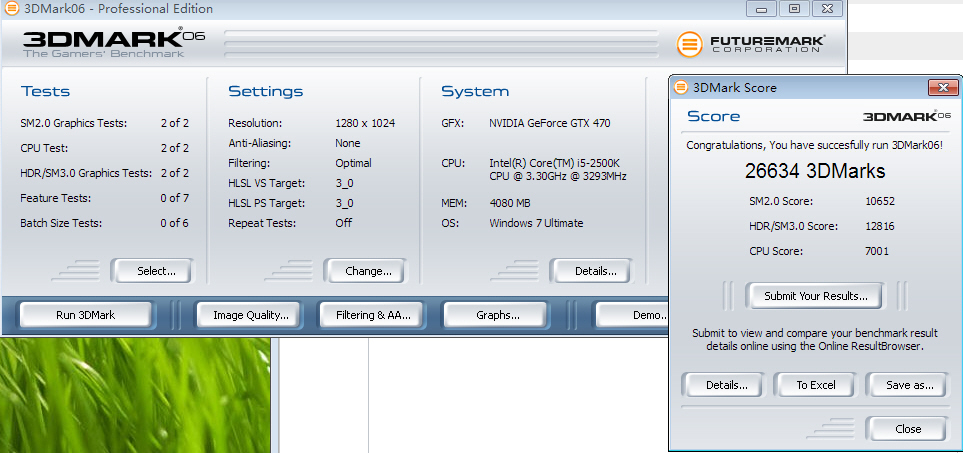Open system Details... button in main window
The image size is (963, 453).
(591, 271)
